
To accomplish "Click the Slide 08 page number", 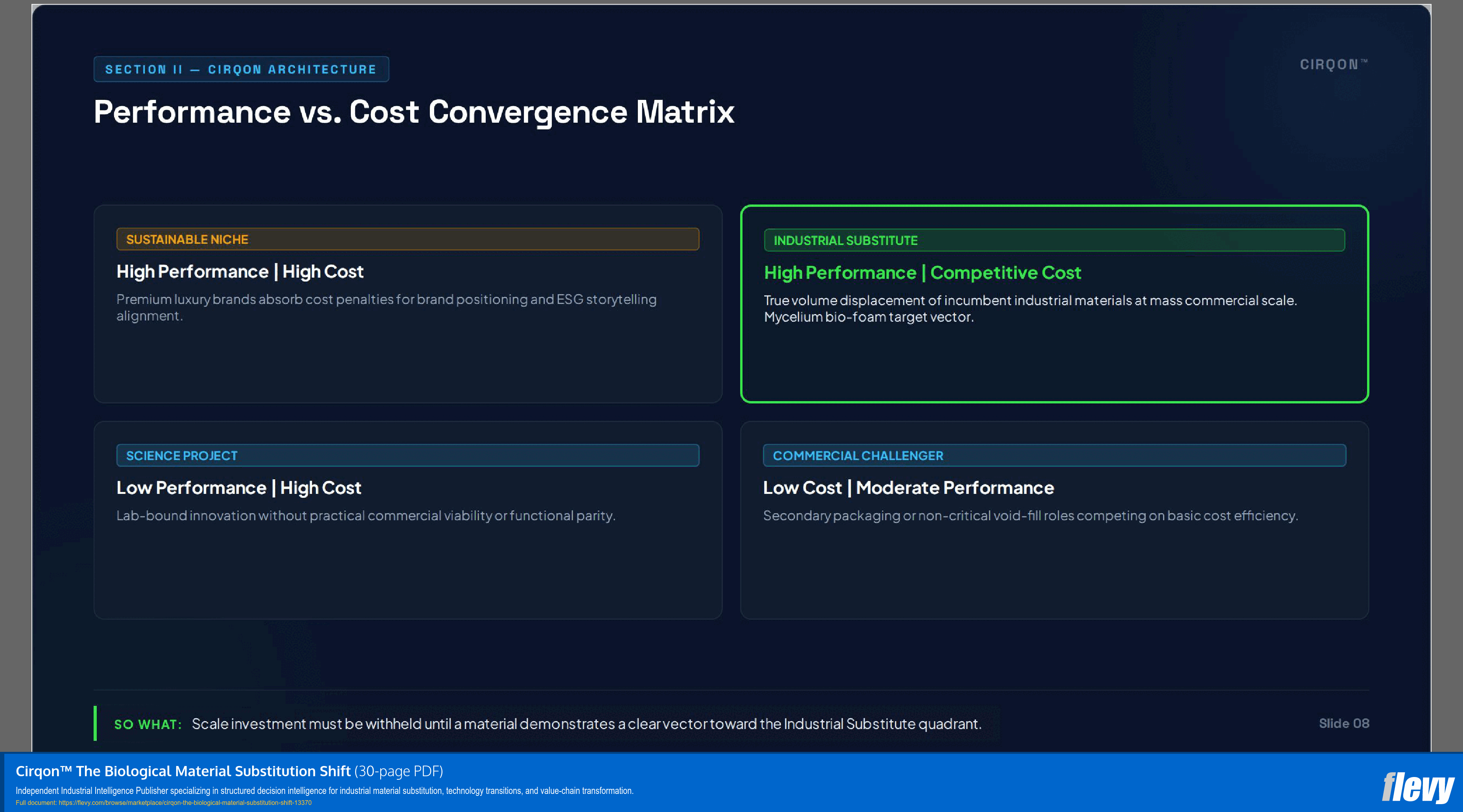I will (x=1344, y=724).
